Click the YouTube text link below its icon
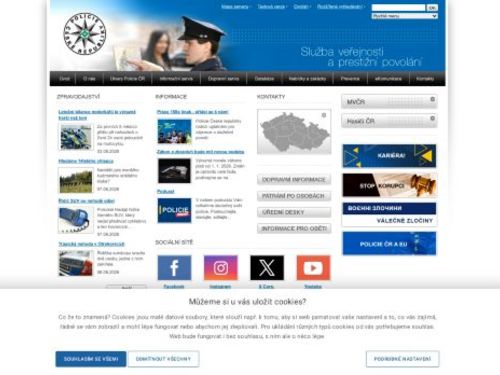Screen dimensions: 500x375 click(313, 287)
